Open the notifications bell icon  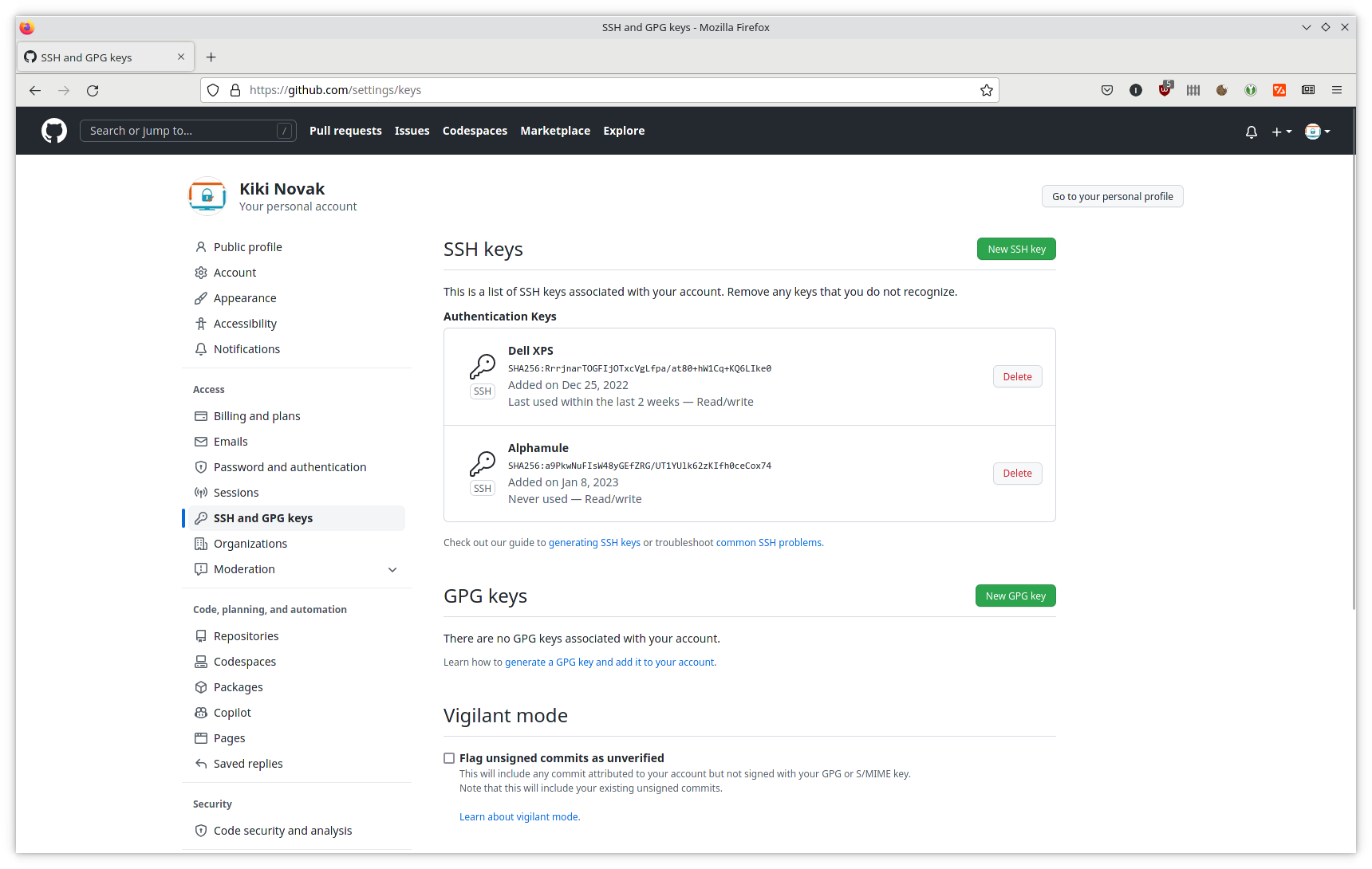(x=1251, y=132)
